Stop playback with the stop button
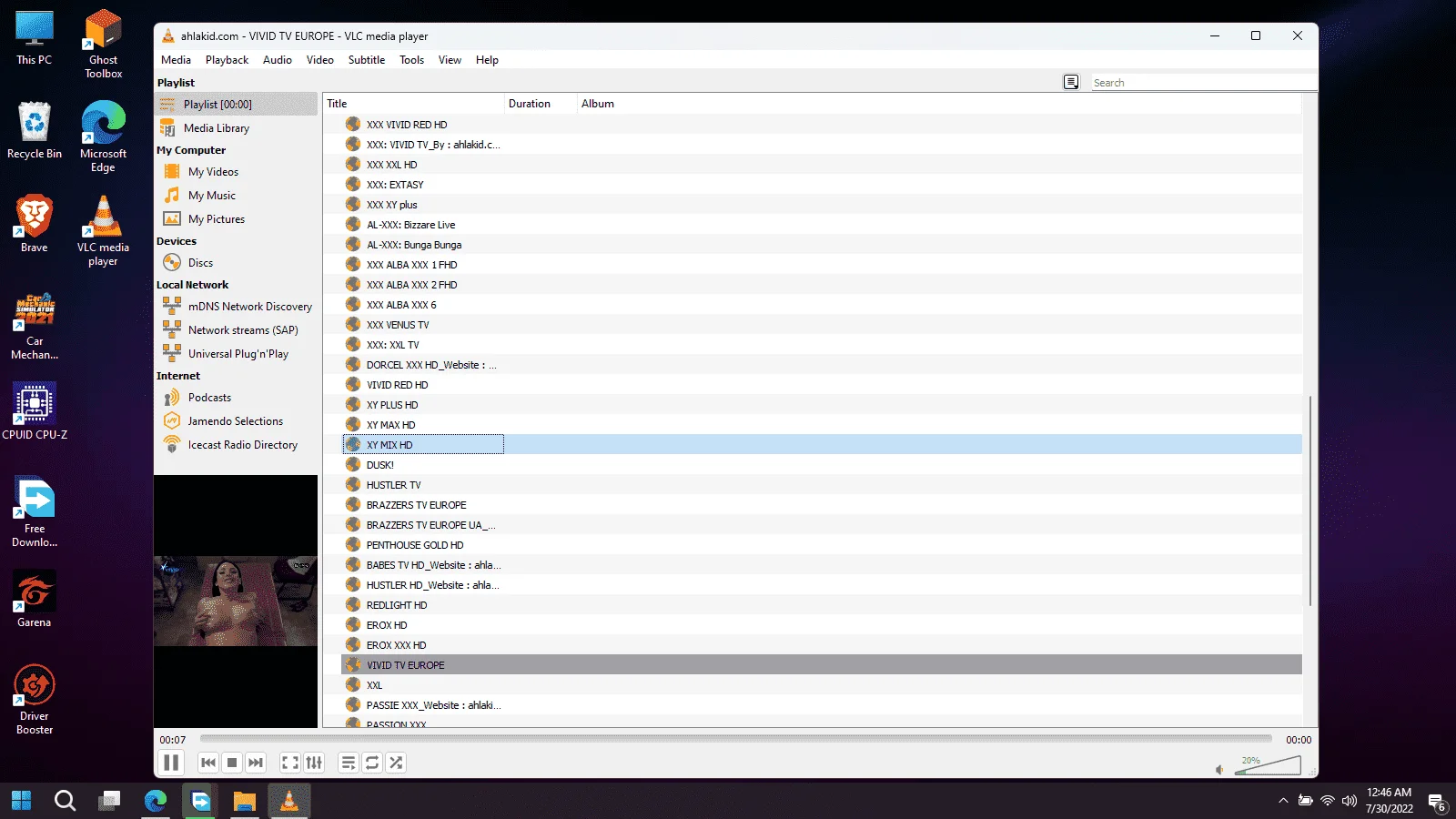 (x=232, y=763)
